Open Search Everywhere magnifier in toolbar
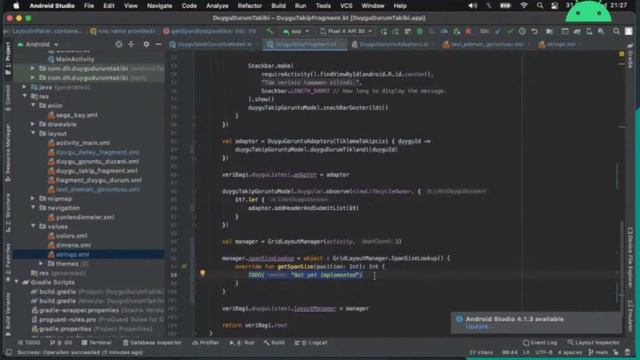The height and width of the screenshot is (360, 640). coord(616,31)
